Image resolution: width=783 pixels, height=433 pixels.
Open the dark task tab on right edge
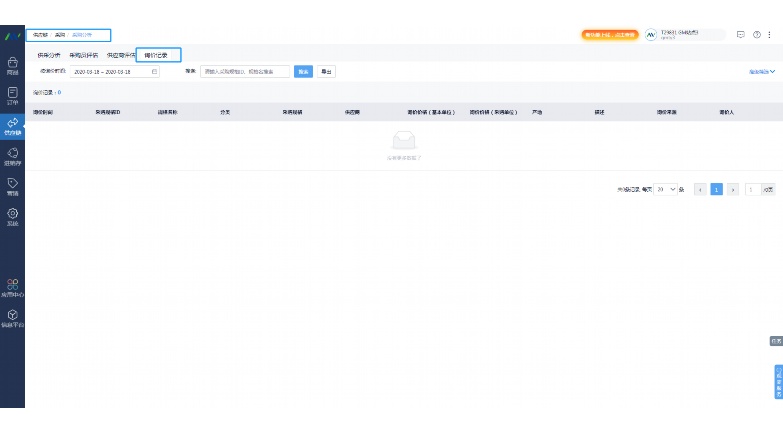pos(776,341)
